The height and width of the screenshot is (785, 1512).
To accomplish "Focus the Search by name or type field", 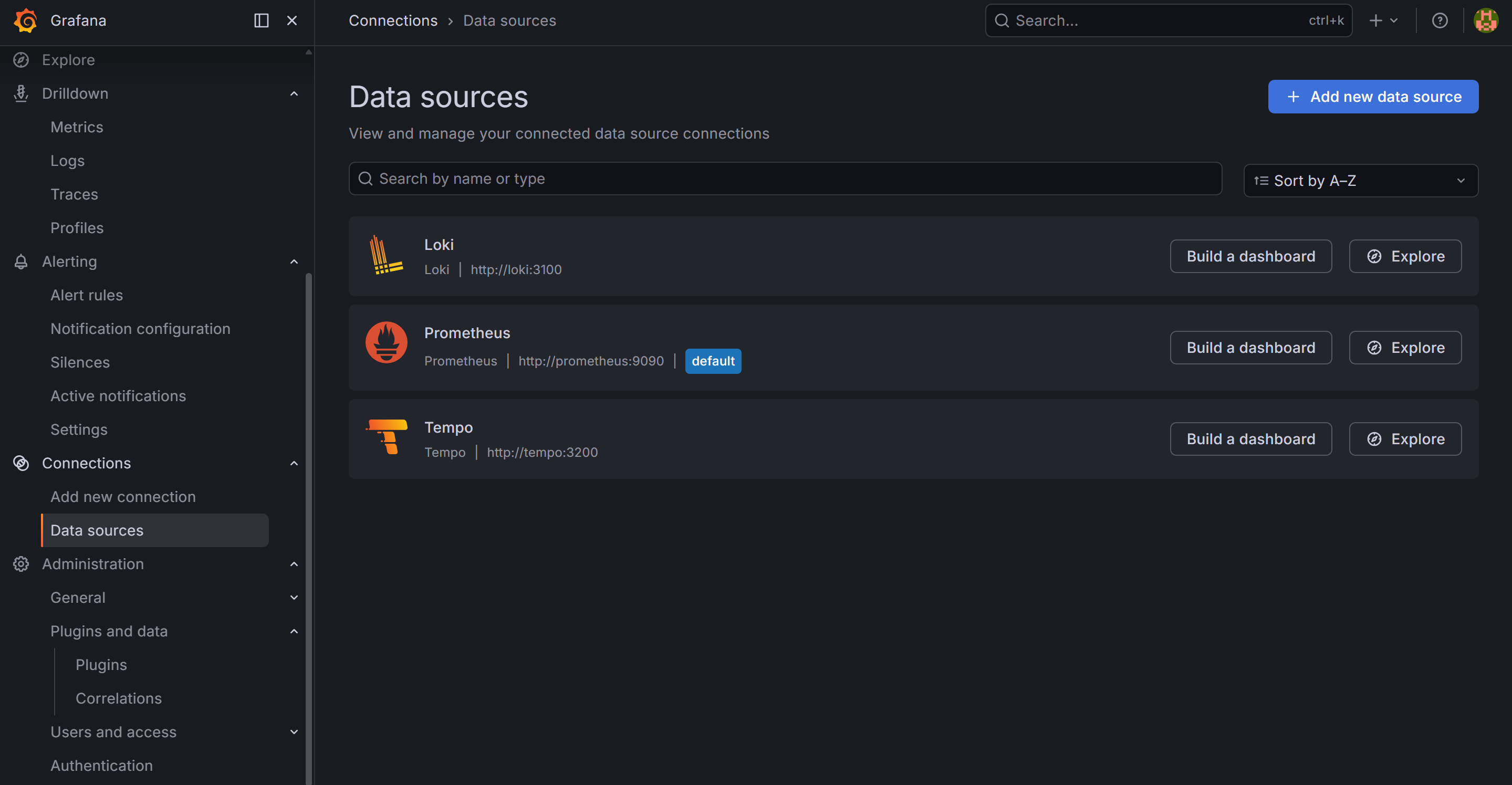I will [x=785, y=179].
